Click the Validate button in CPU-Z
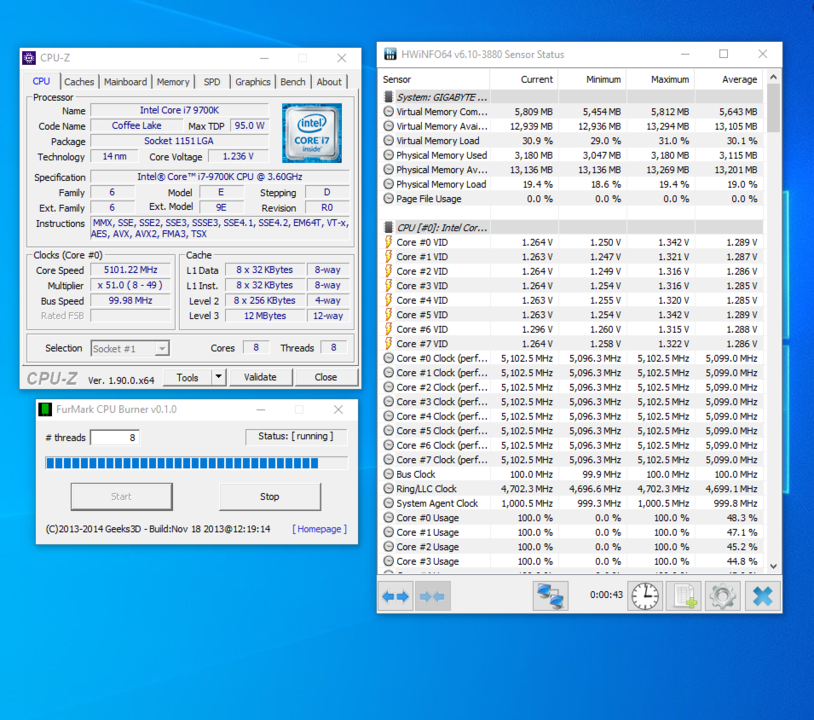This screenshot has height=720, width=814. click(260, 377)
